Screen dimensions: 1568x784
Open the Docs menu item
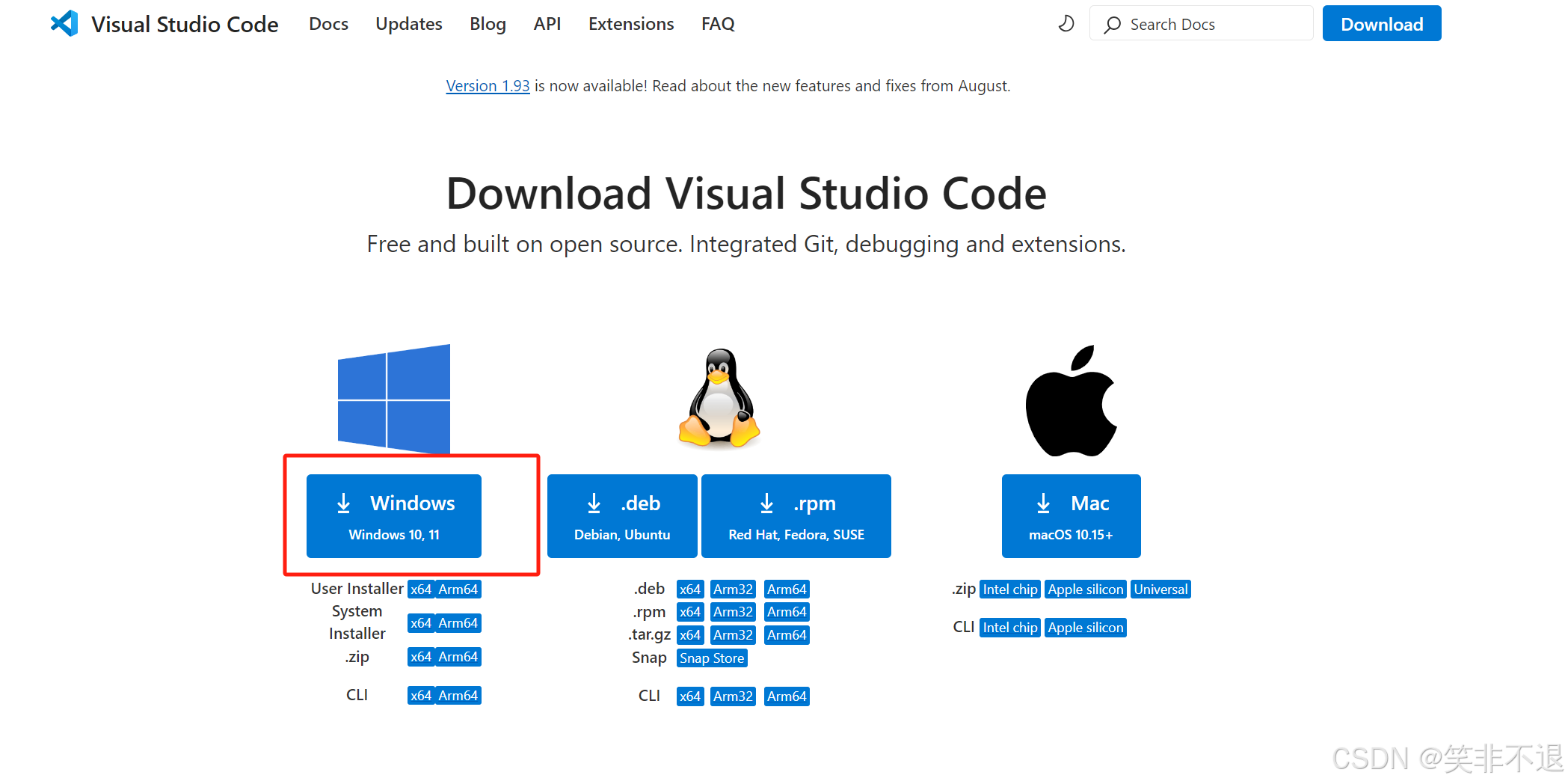(328, 24)
